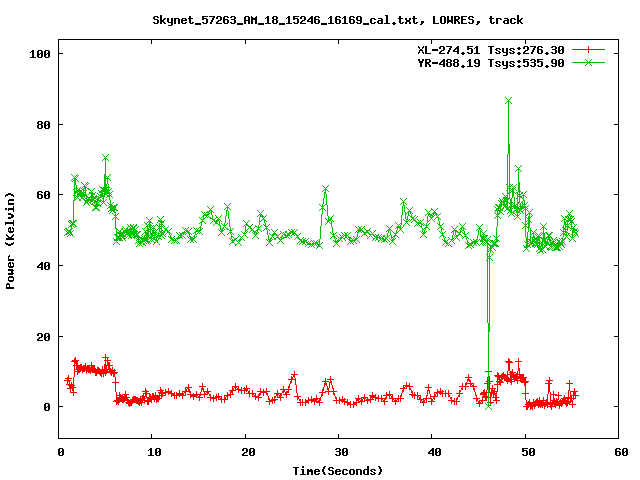Image resolution: width=640 pixels, height=480 pixels.
Task: Click the Power (Kelvin) axis label
Action: tap(10, 241)
